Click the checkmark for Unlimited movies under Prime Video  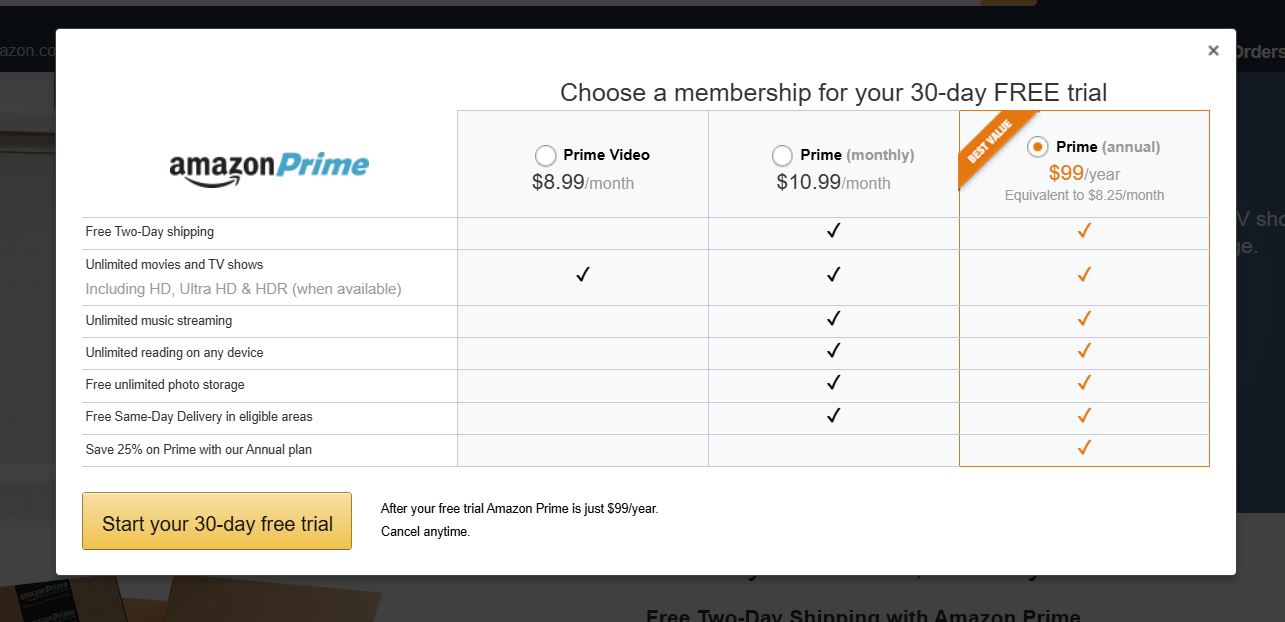581,273
